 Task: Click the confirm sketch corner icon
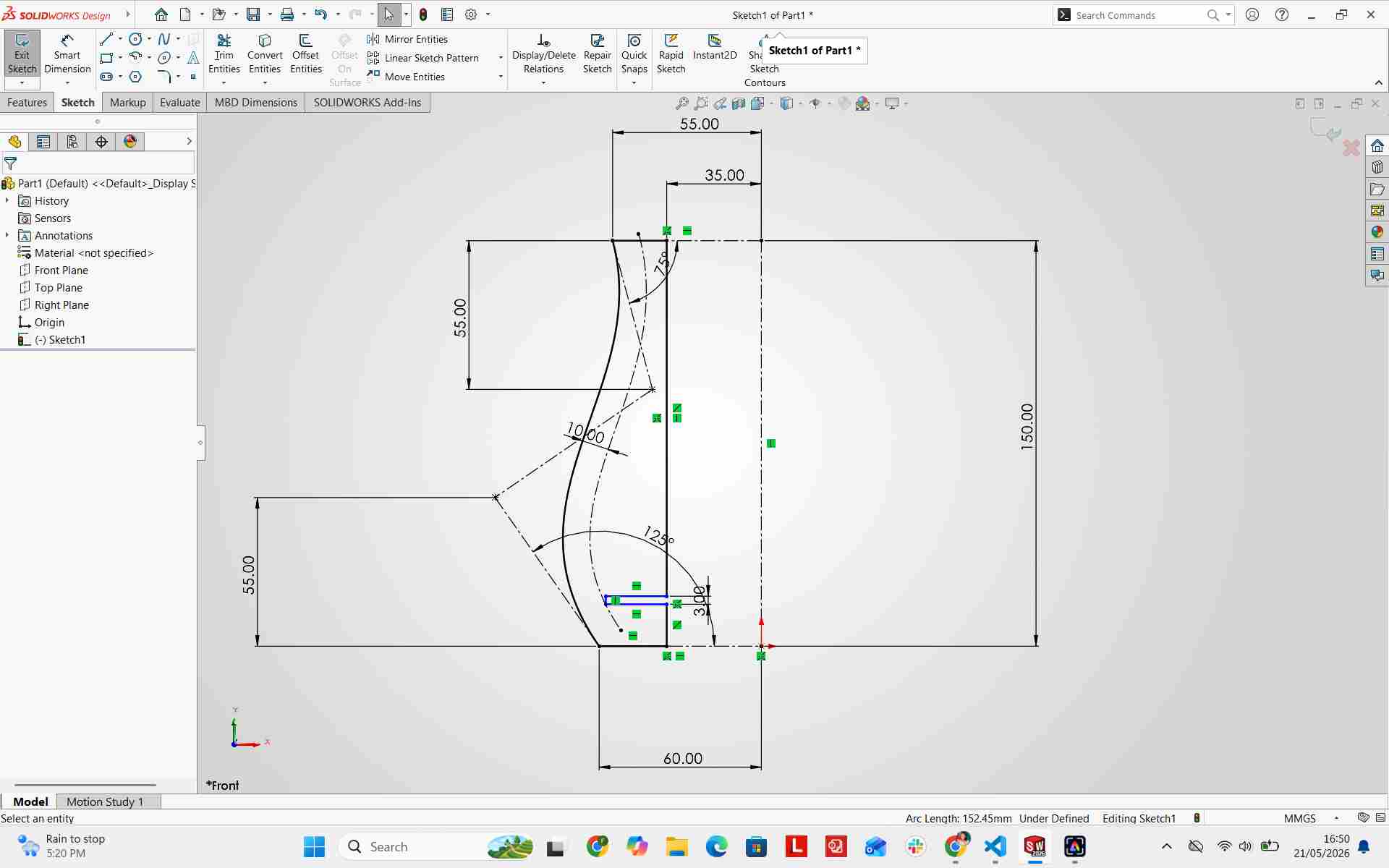[x=1326, y=131]
